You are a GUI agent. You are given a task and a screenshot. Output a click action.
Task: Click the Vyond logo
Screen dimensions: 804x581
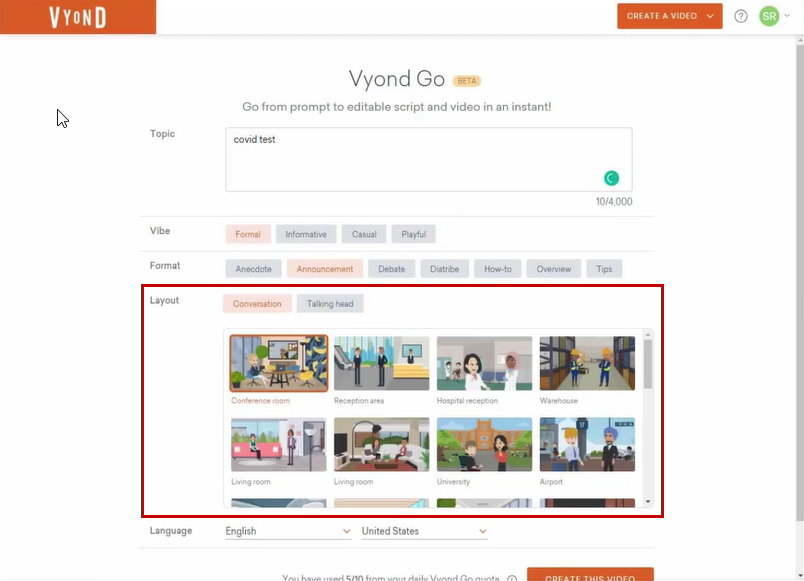[78, 17]
